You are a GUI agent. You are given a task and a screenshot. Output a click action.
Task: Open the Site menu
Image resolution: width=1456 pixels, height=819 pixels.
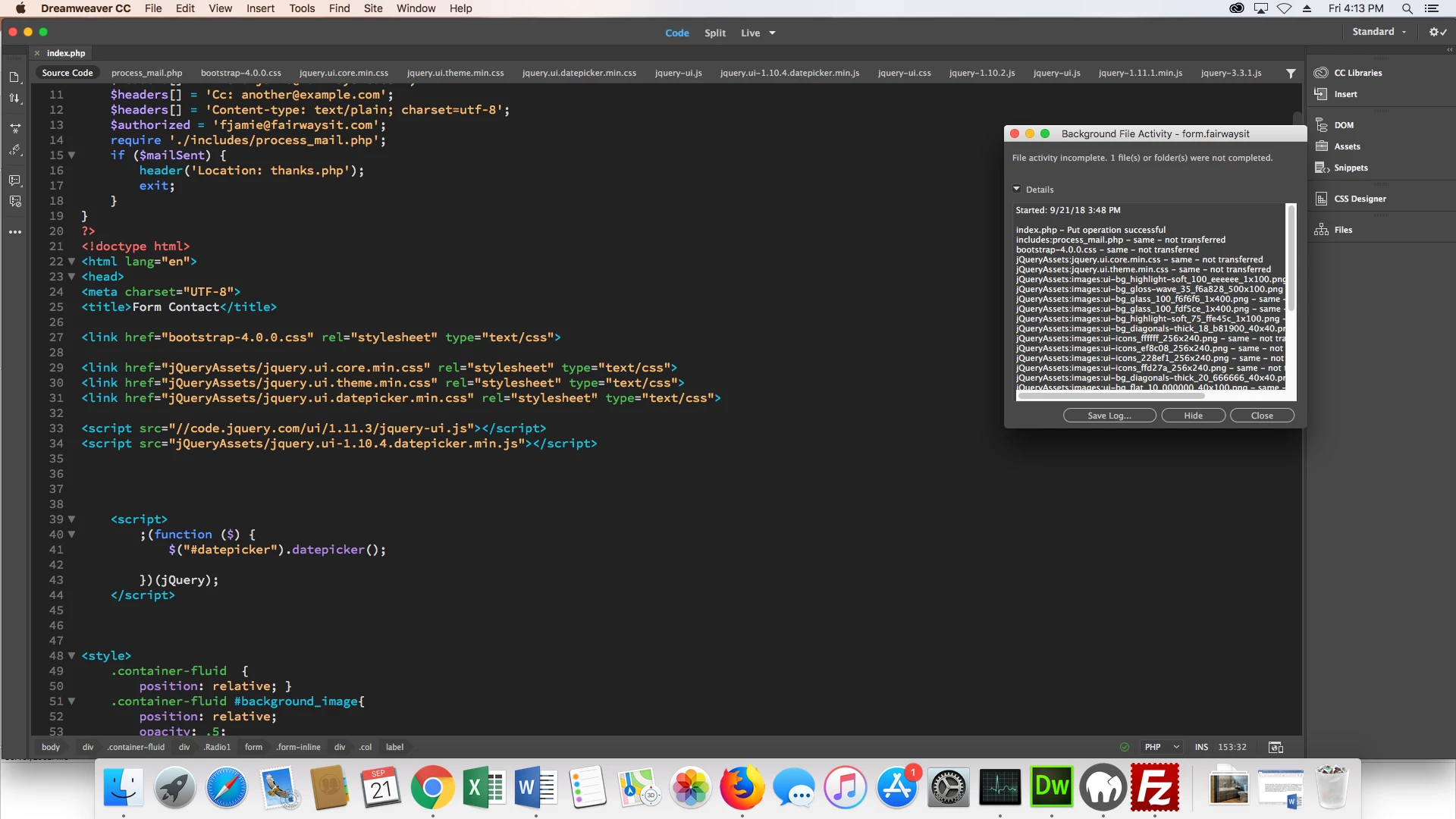[x=373, y=8]
